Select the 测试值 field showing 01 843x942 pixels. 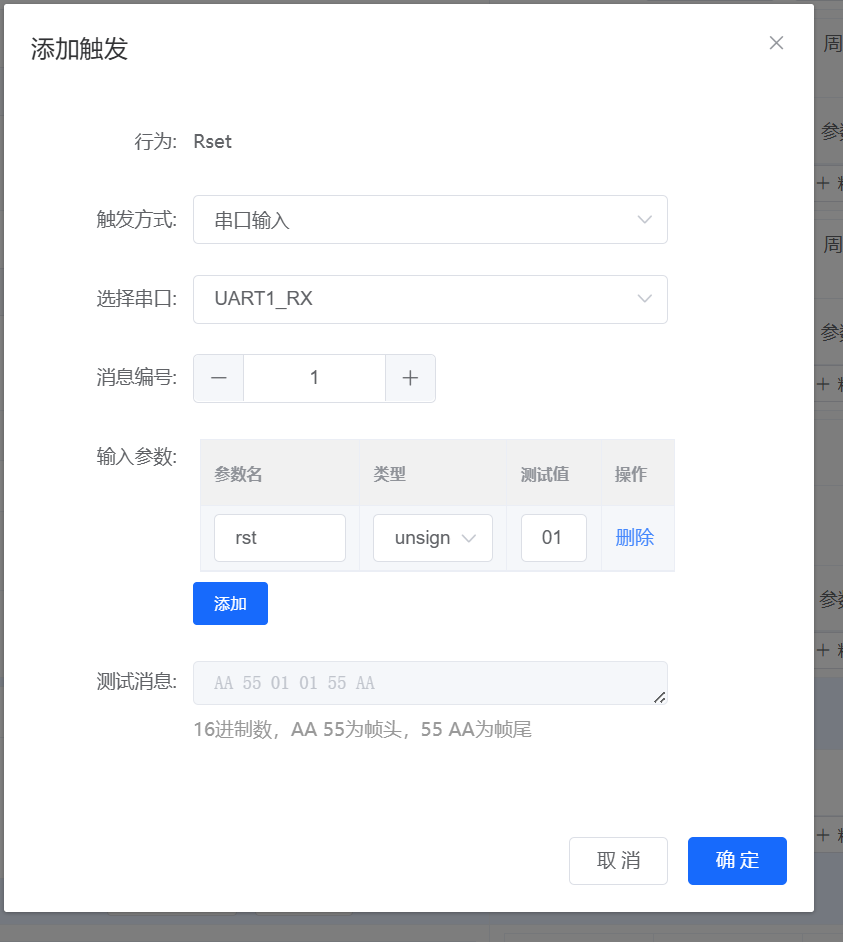click(553, 538)
